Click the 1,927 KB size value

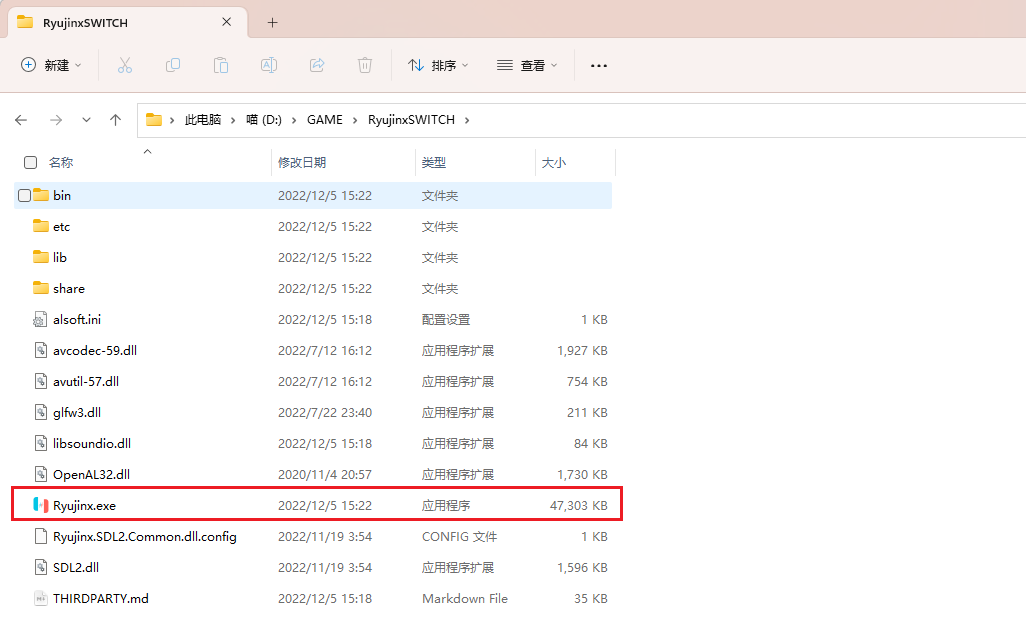582,351
